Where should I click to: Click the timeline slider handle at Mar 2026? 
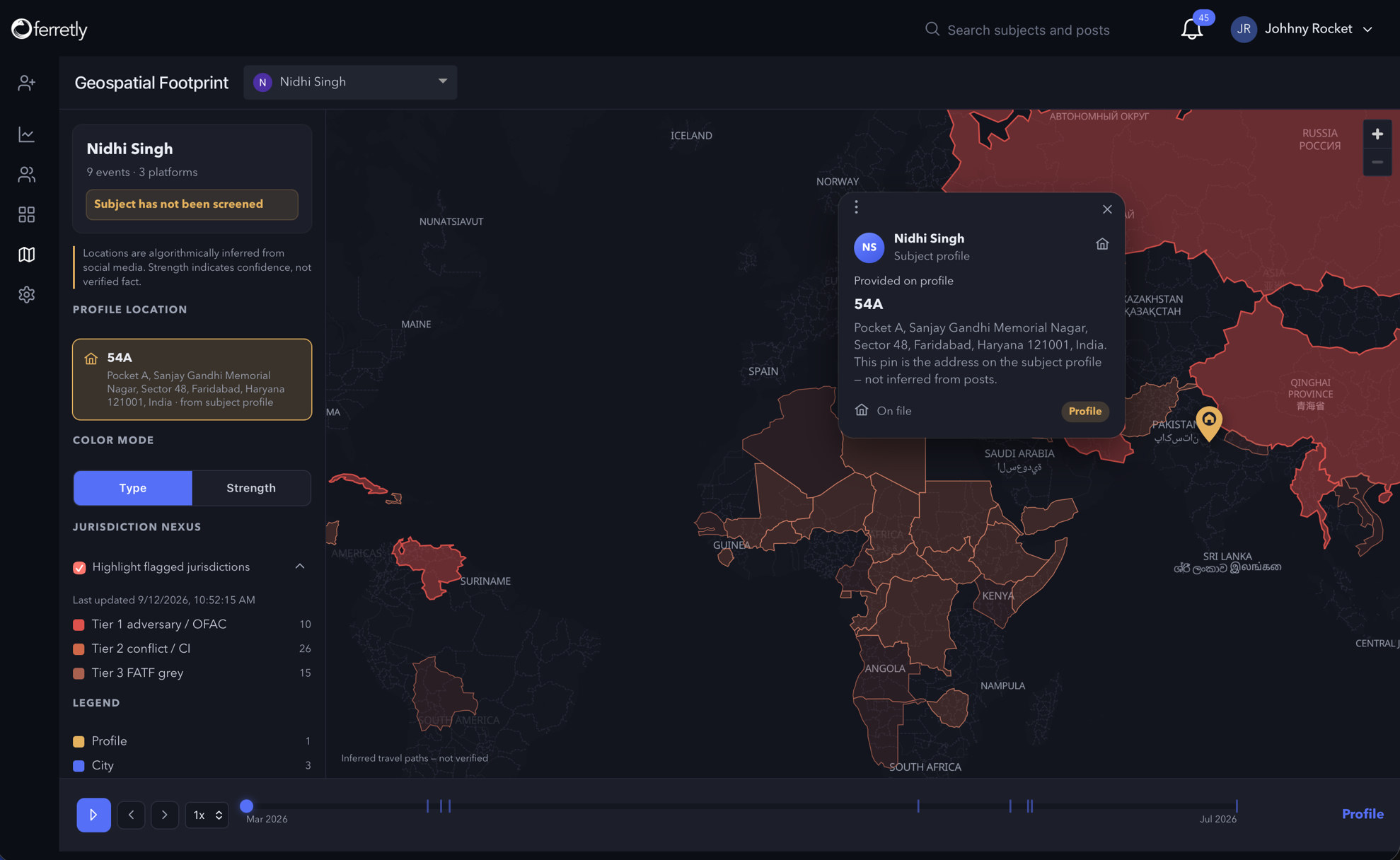click(x=246, y=806)
